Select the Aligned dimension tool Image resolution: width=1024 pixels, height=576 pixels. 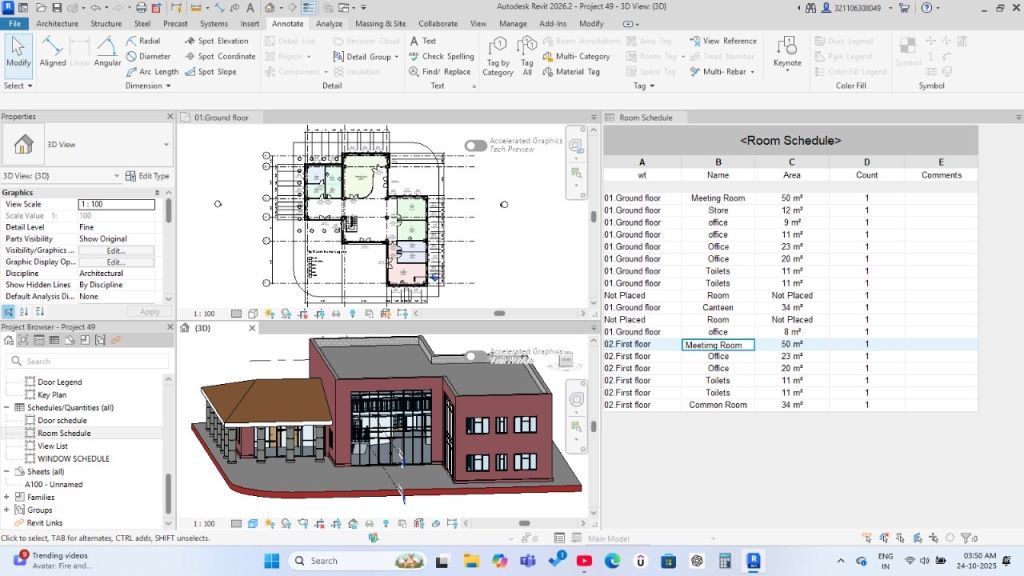pos(52,50)
